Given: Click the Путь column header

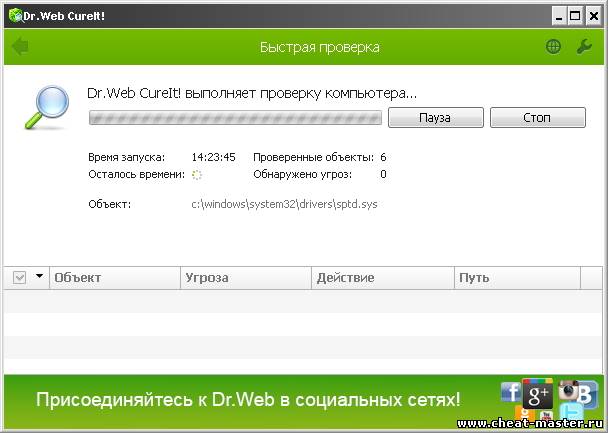Looking at the screenshot, I should pyautogui.click(x=474, y=277).
